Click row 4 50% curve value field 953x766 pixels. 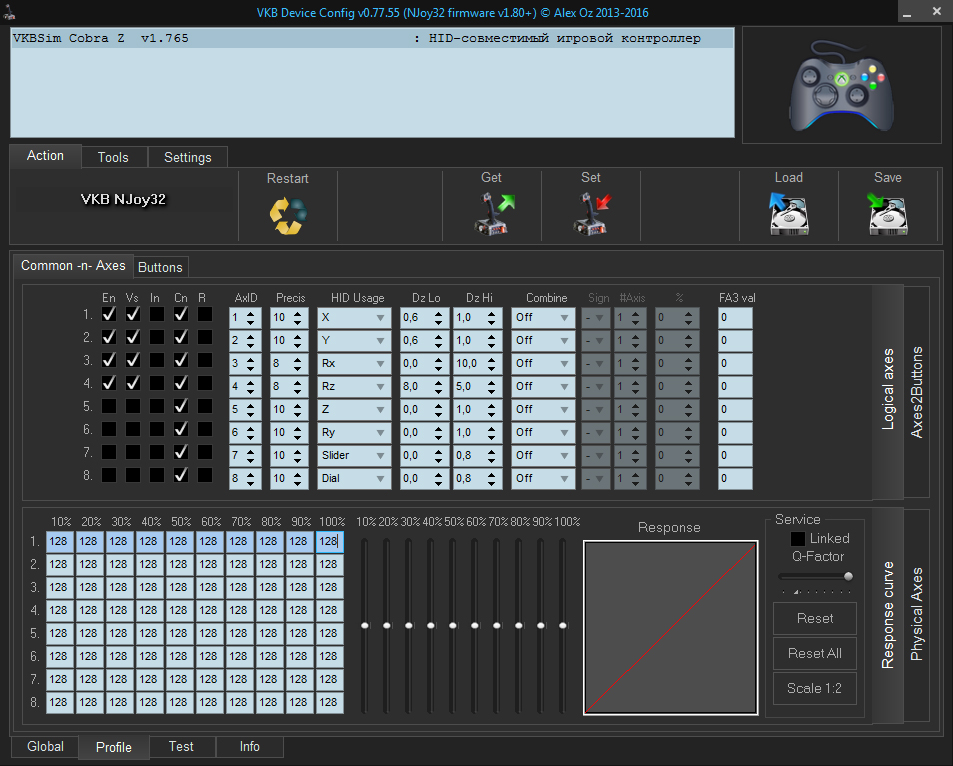[179, 610]
